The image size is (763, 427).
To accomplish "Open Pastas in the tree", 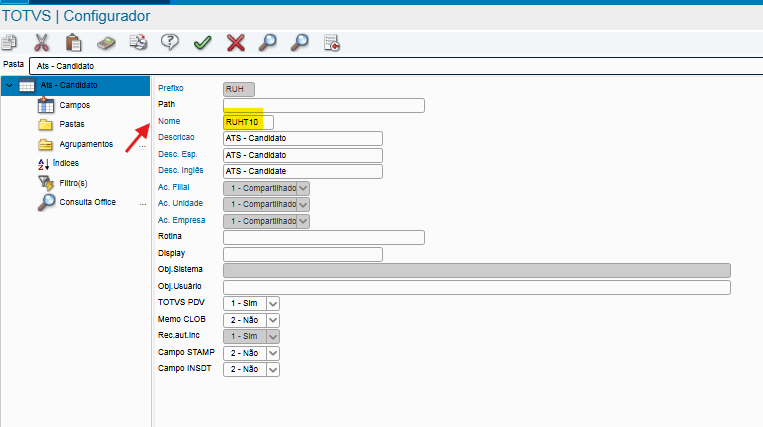I will (72, 125).
